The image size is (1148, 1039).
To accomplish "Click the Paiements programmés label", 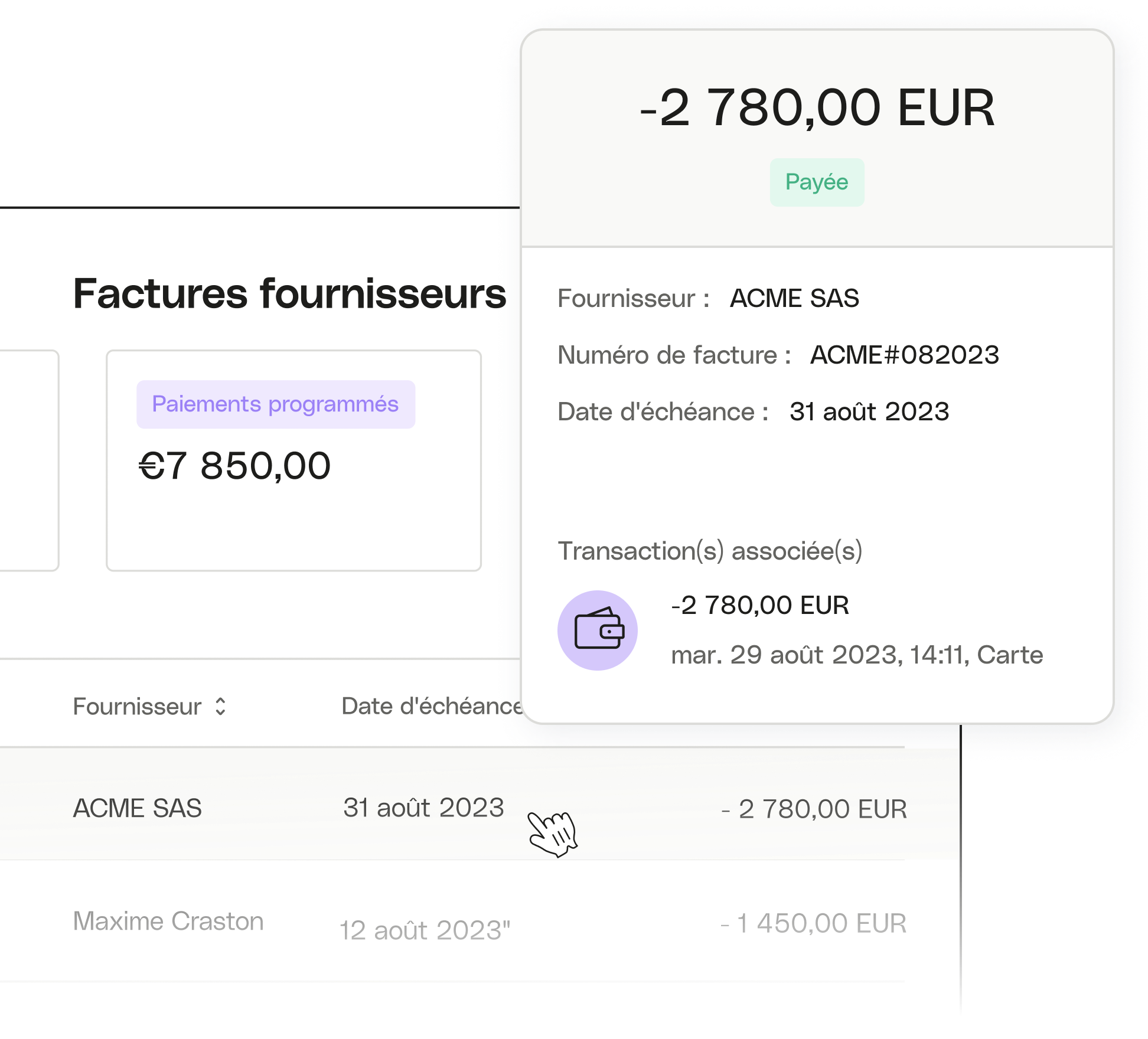I will 275,404.
